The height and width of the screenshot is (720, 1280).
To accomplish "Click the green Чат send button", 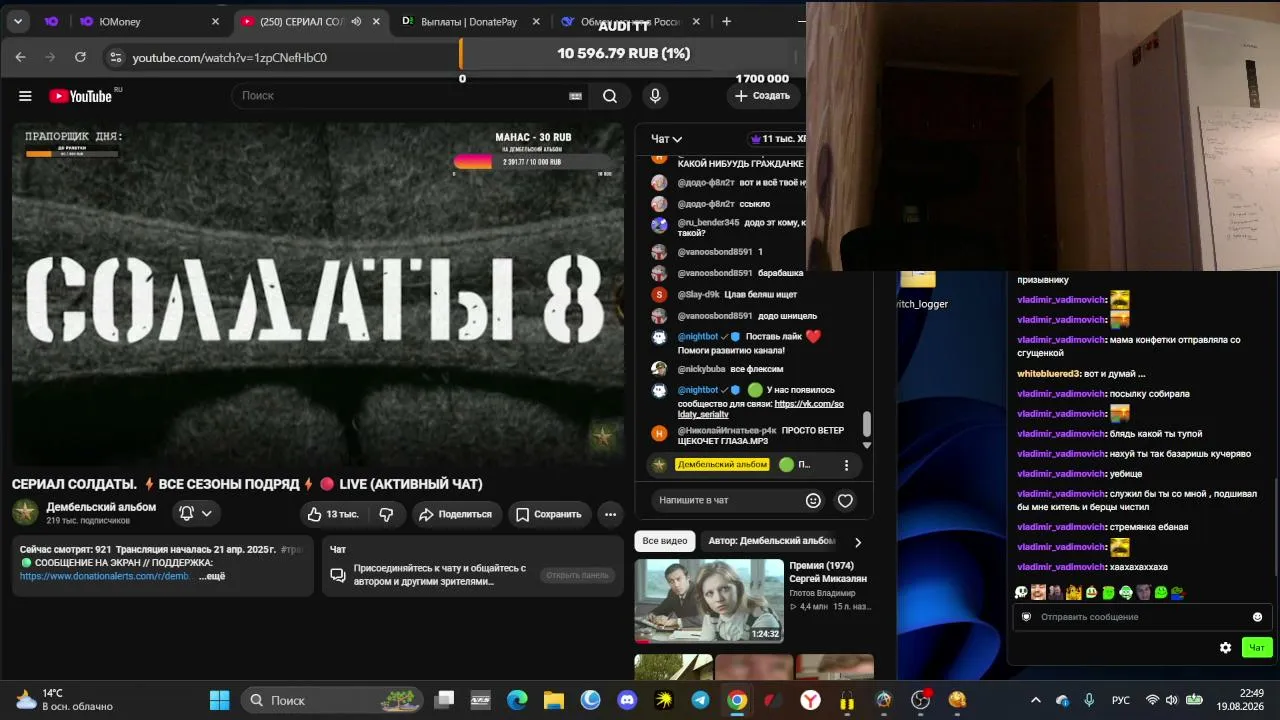I will pos(1257,648).
